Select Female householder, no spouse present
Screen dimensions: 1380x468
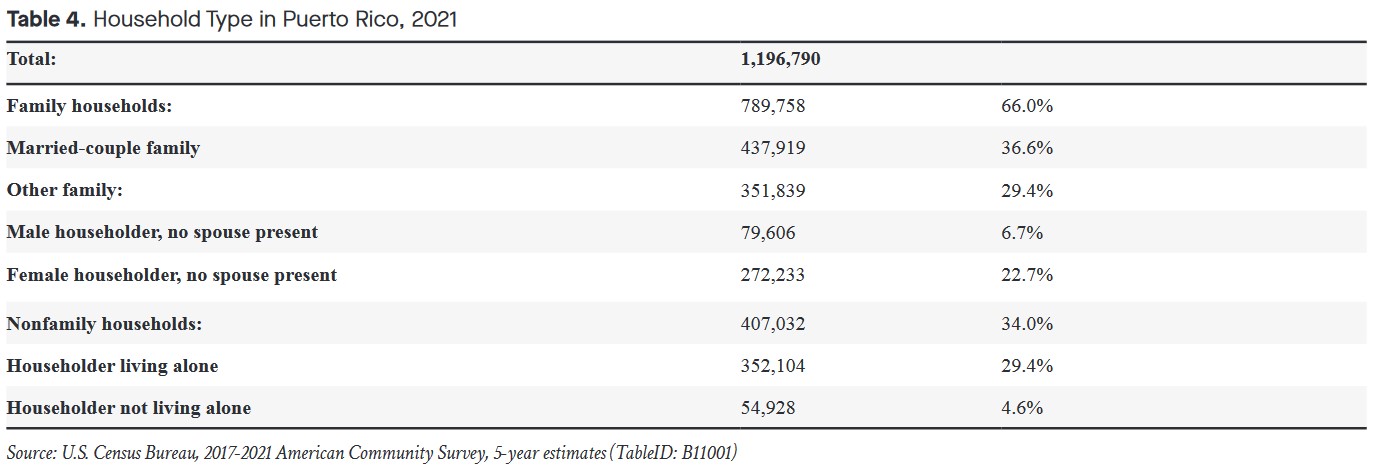tap(171, 274)
